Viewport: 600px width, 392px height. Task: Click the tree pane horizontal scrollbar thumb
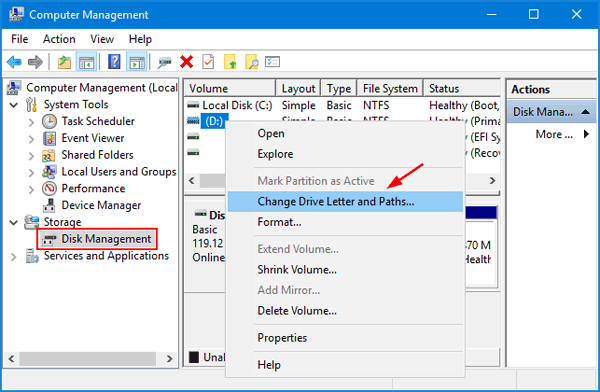tap(88, 359)
